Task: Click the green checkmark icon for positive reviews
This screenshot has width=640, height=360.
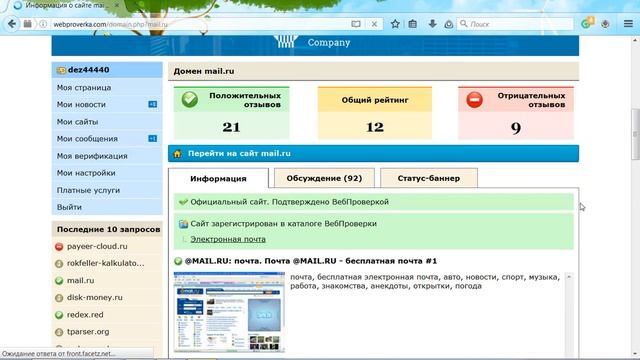Action: 190,100
